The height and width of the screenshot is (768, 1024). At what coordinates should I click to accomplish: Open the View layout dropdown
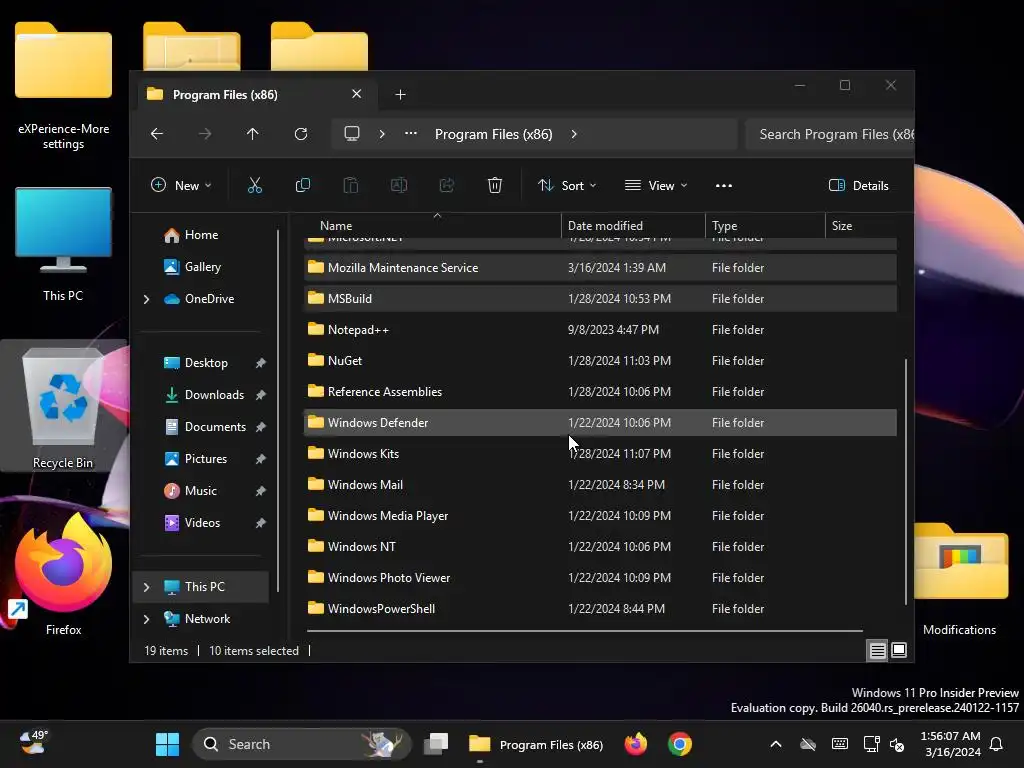656,185
